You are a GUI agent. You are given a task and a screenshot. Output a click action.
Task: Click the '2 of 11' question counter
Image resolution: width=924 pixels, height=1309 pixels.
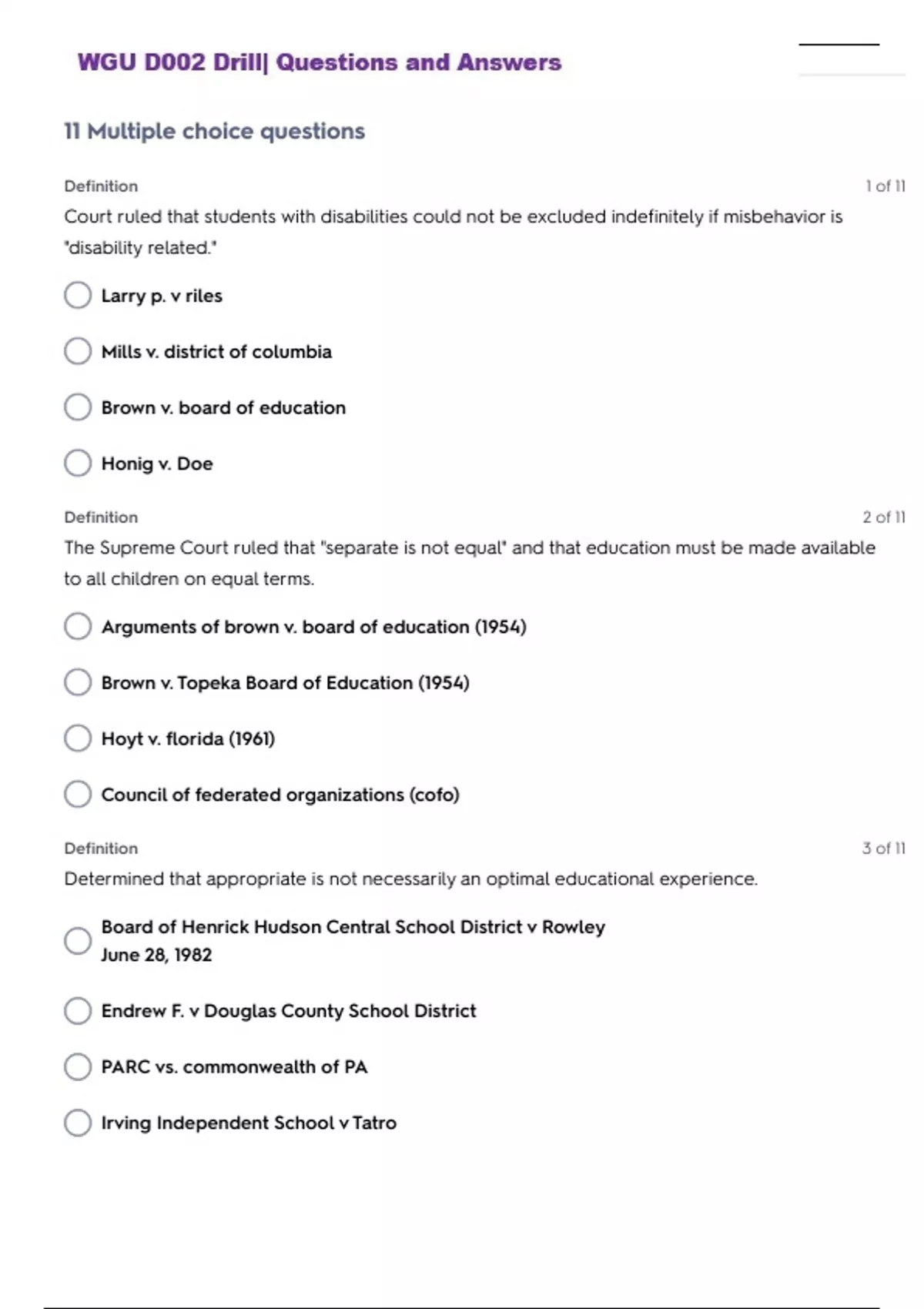(883, 517)
